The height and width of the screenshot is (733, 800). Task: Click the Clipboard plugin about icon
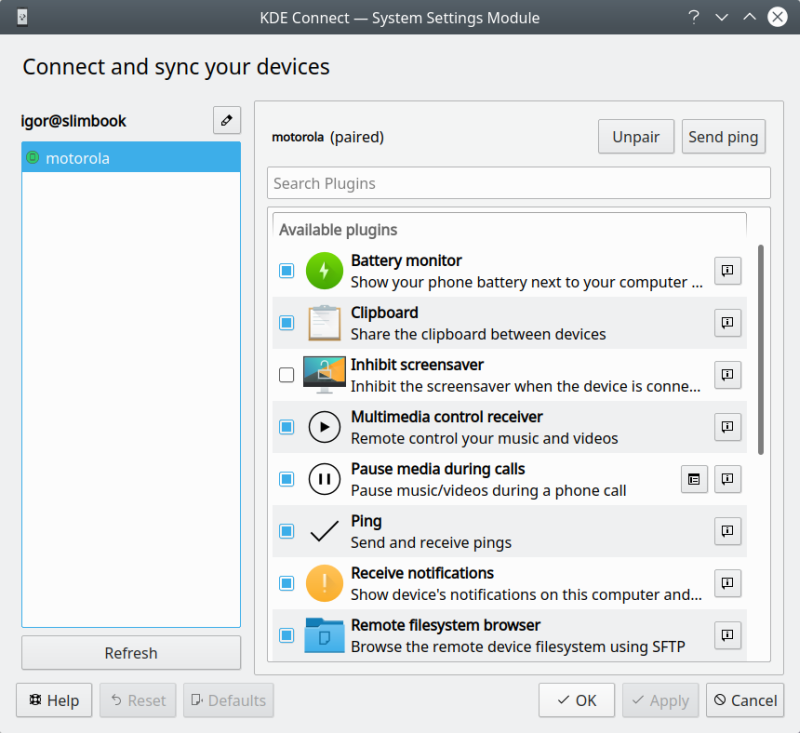pos(728,323)
